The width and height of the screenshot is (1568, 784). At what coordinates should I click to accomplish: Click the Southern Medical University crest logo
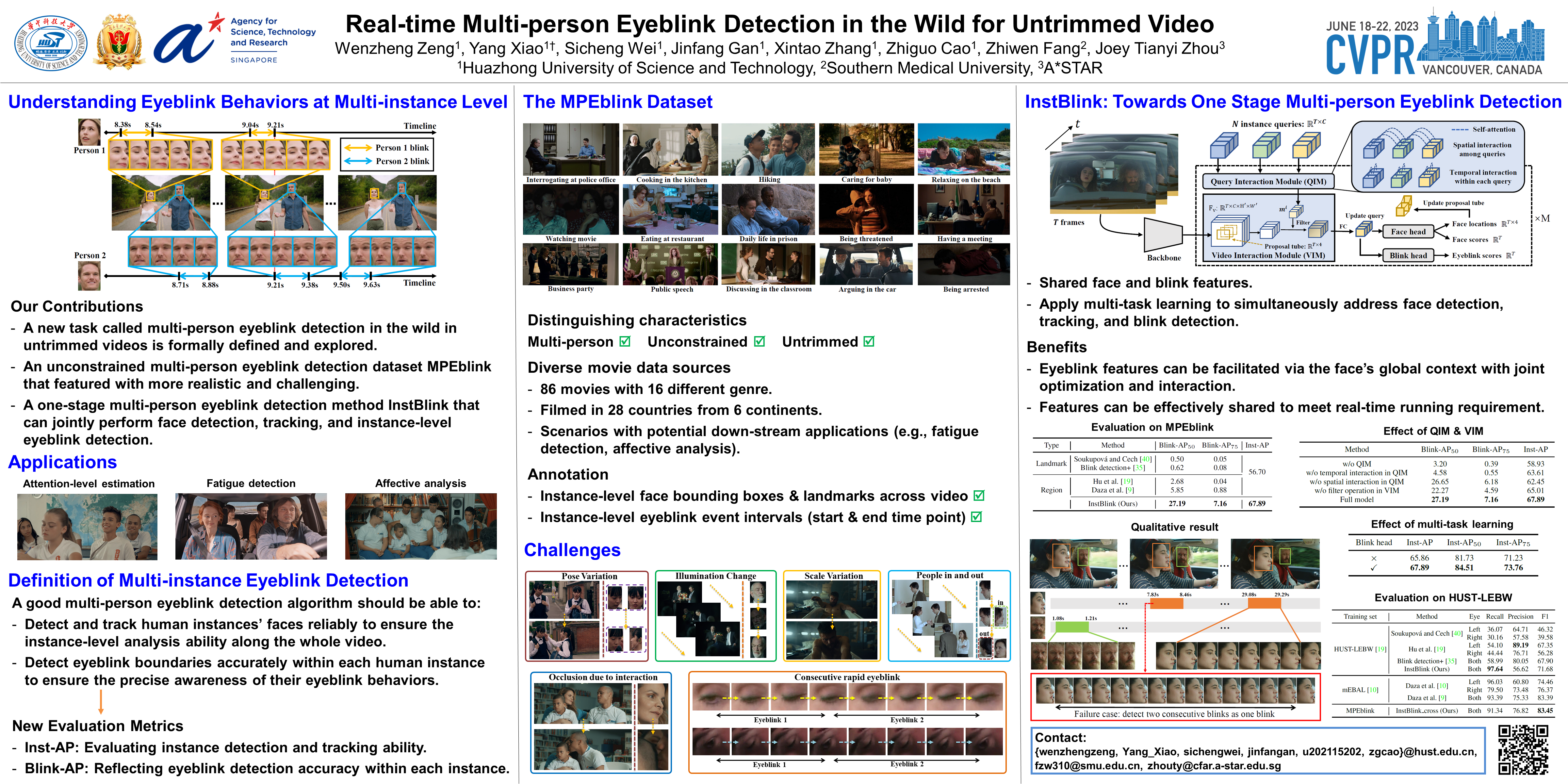[120, 41]
